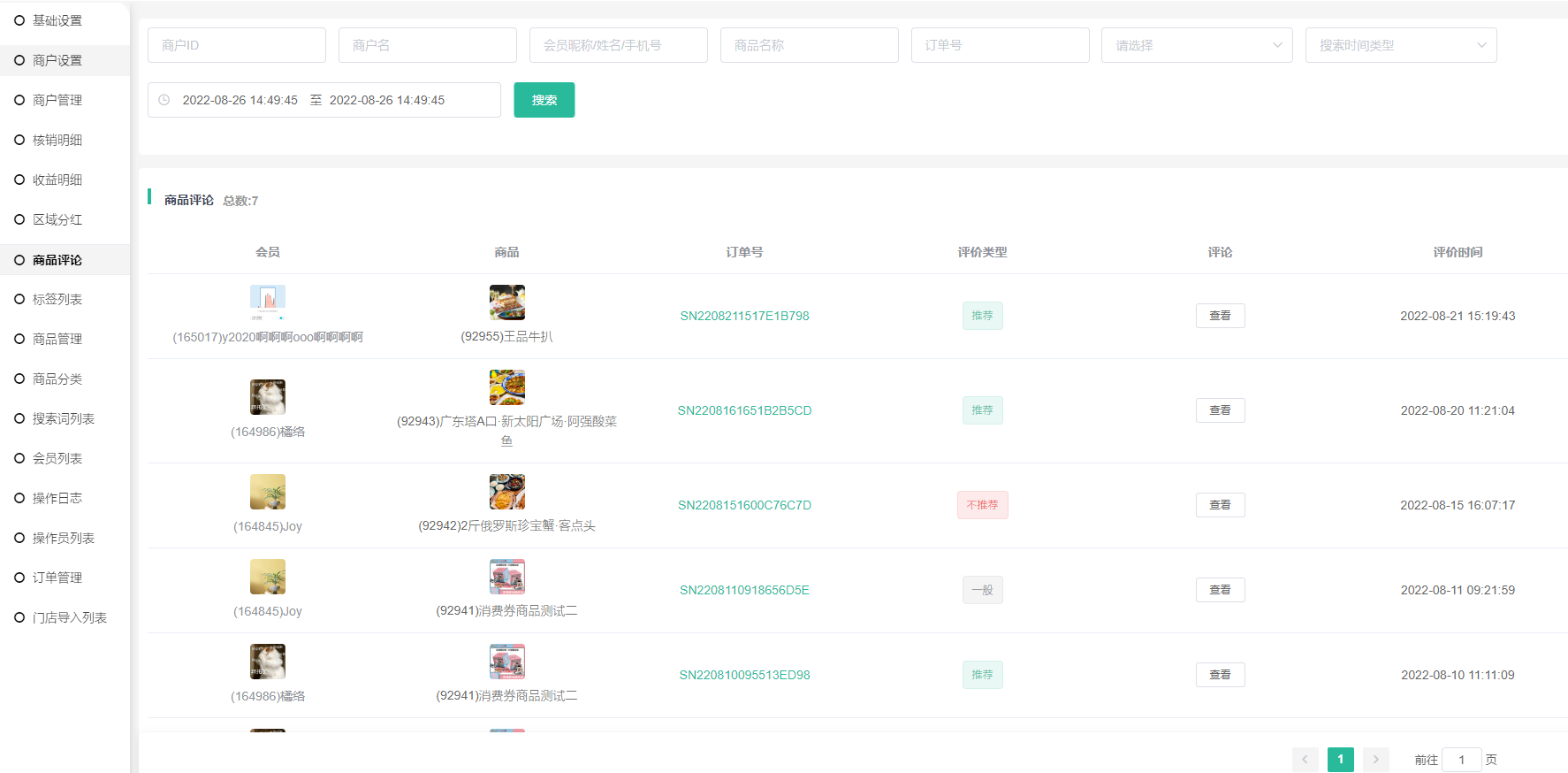Open the 王品牛扒 product thumbnail

[506, 302]
